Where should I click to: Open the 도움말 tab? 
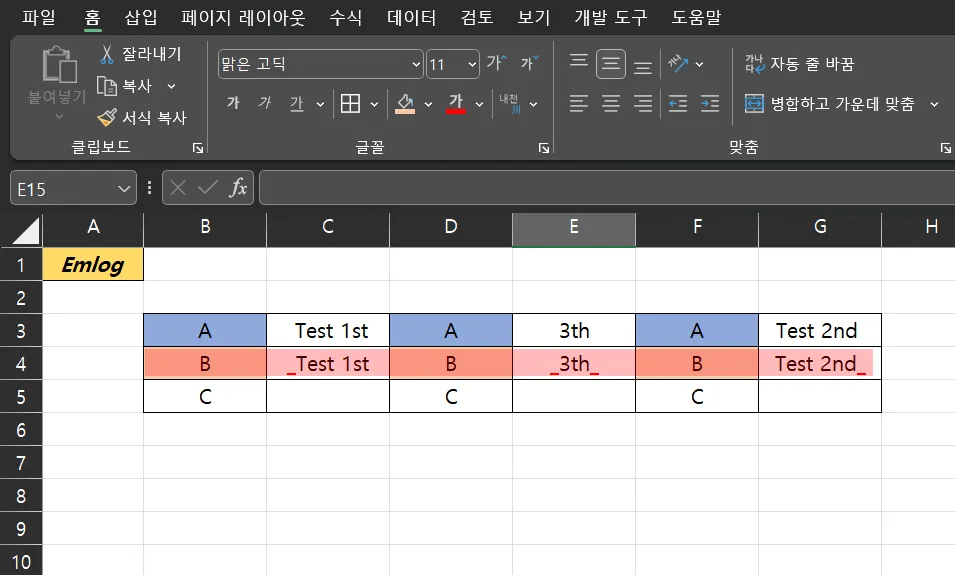pyautogui.click(x=696, y=17)
